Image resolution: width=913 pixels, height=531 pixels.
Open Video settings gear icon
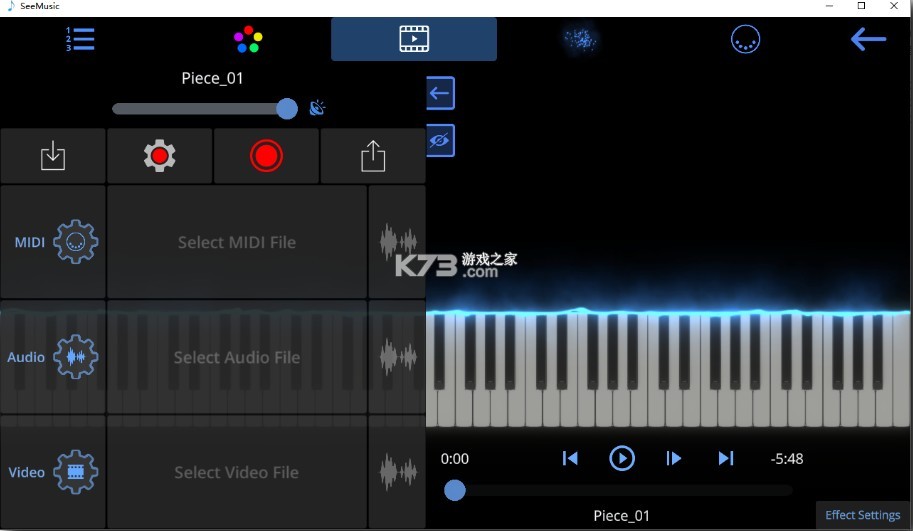(76, 472)
